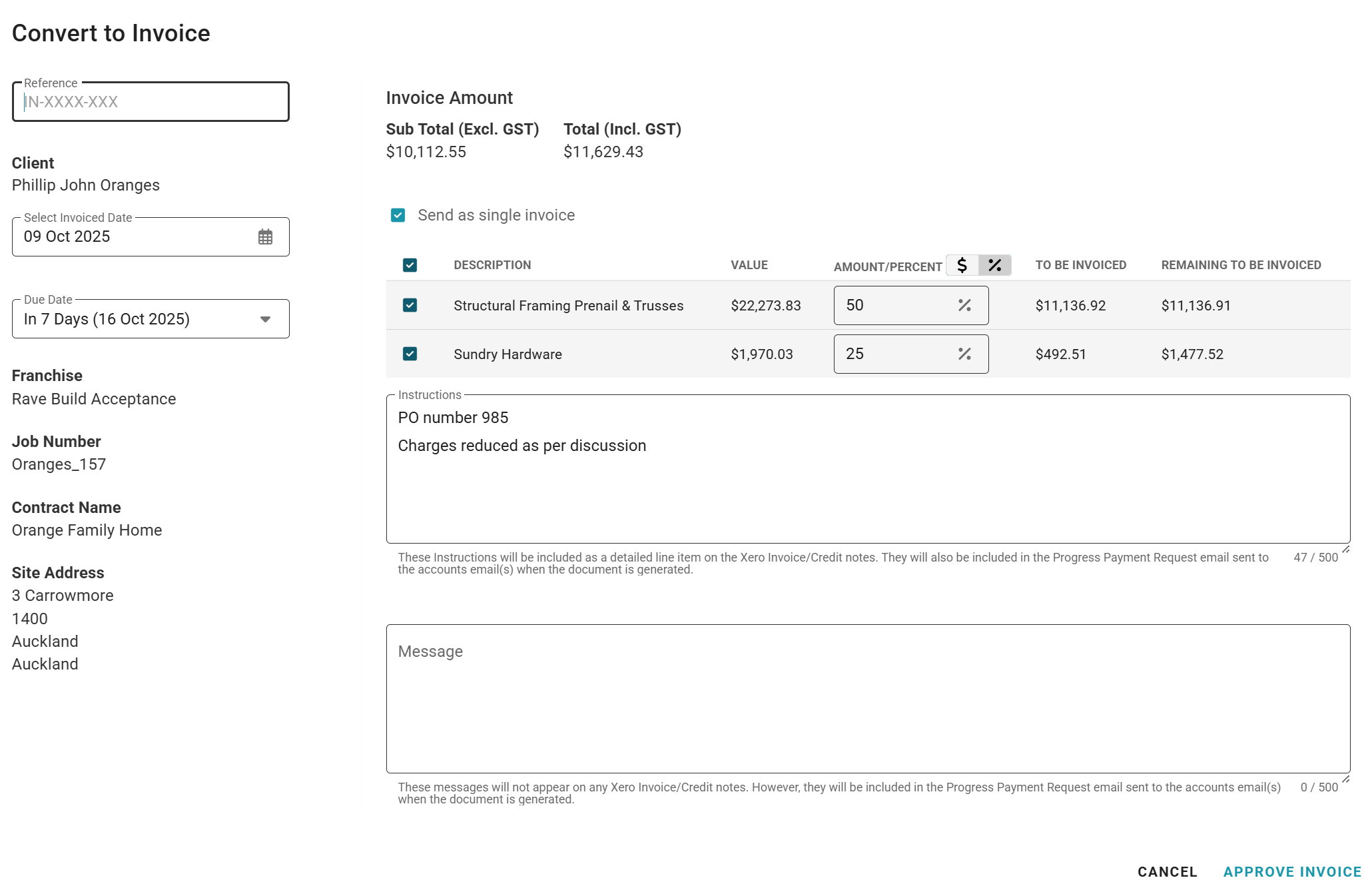This screenshot has height=886, width=1372.
Task: Uncheck Structural Framing Prenail & Trusses row
Action: [x=410, y=305]
